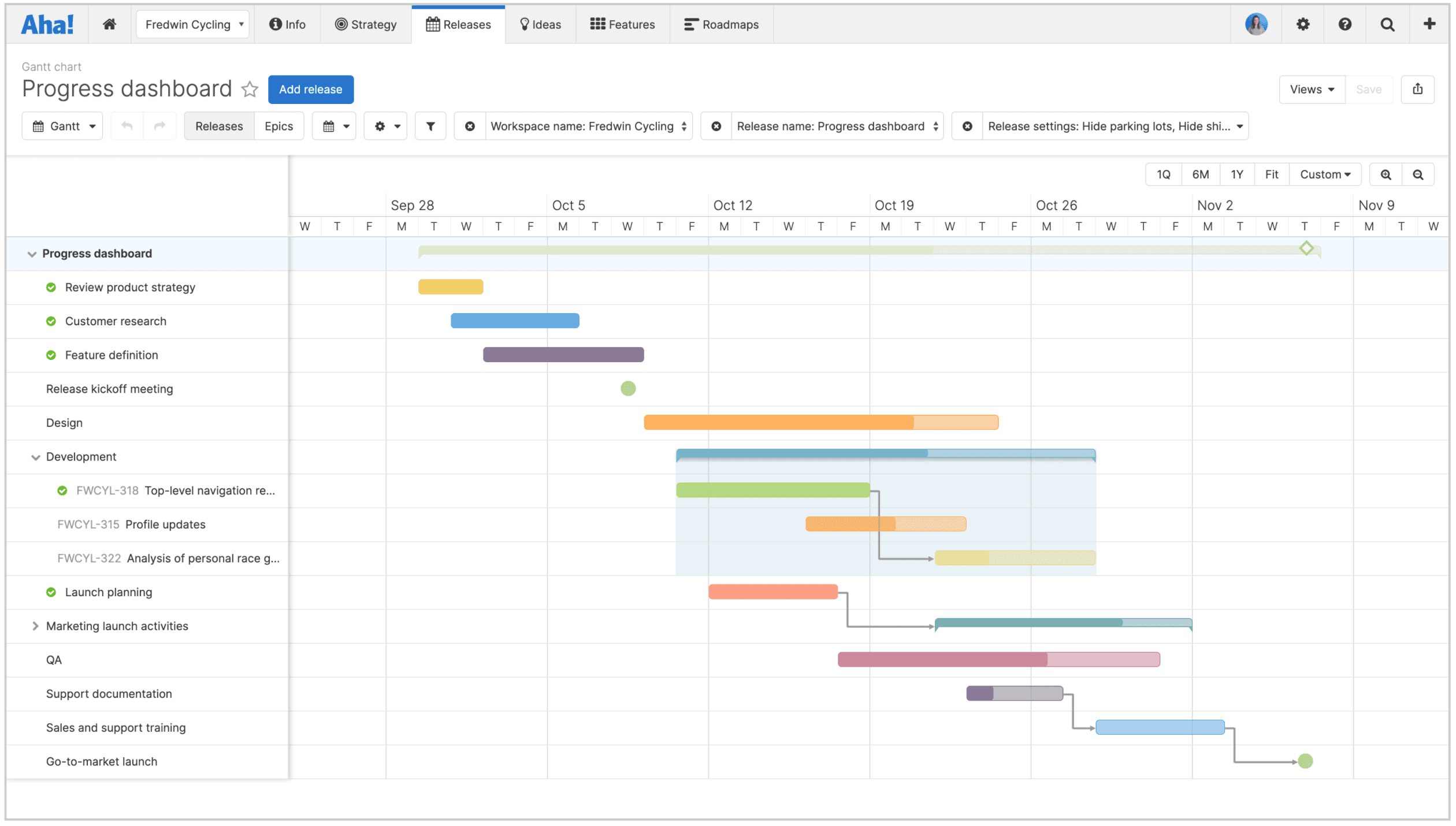This screenshot has width=1456, height=826.
Task: Open the Releases tab
Action: pos(458,24)
